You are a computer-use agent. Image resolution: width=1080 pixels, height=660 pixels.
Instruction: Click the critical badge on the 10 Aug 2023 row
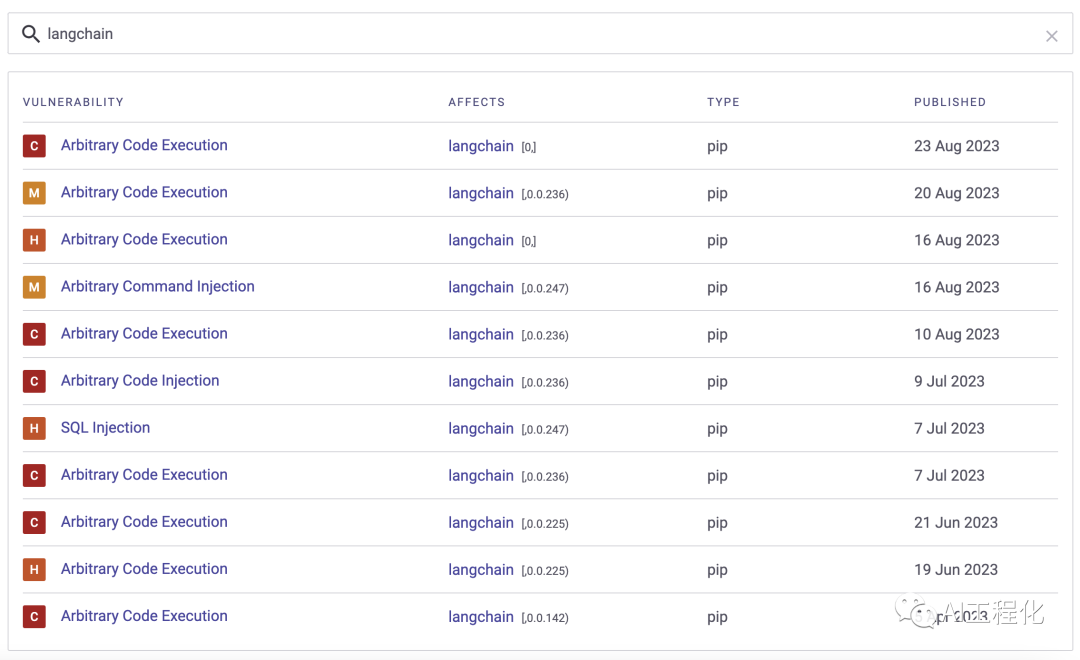pyautogui.click(x=34, y=334)
